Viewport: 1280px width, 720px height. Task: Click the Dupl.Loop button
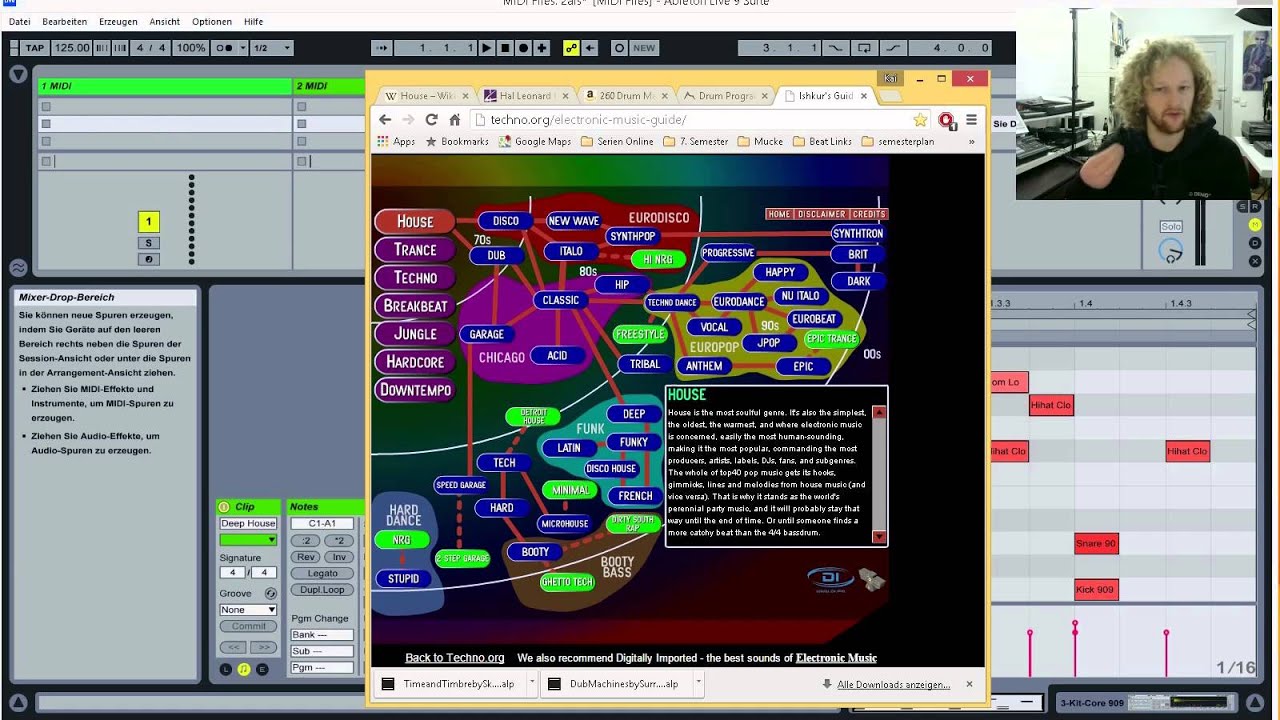click(322, 590)
